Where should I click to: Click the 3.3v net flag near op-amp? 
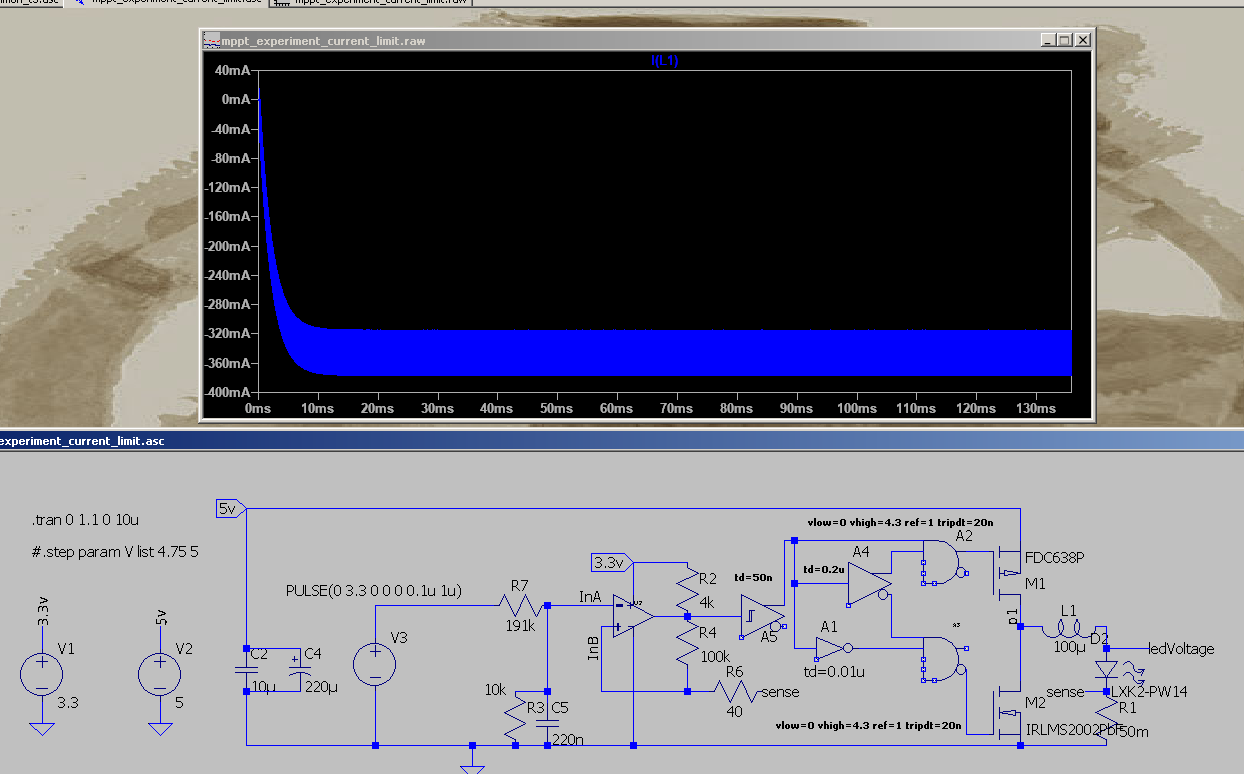click(612, 562)
